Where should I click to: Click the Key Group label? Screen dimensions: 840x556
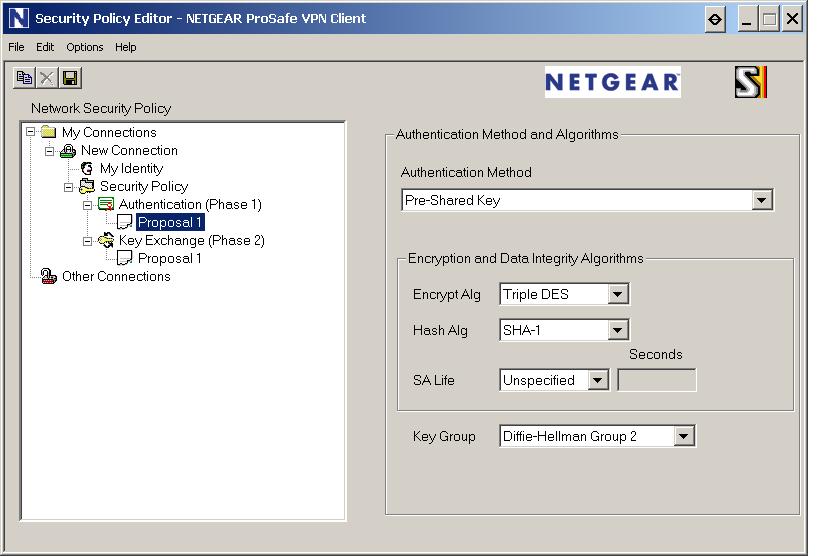coord(444,437)
